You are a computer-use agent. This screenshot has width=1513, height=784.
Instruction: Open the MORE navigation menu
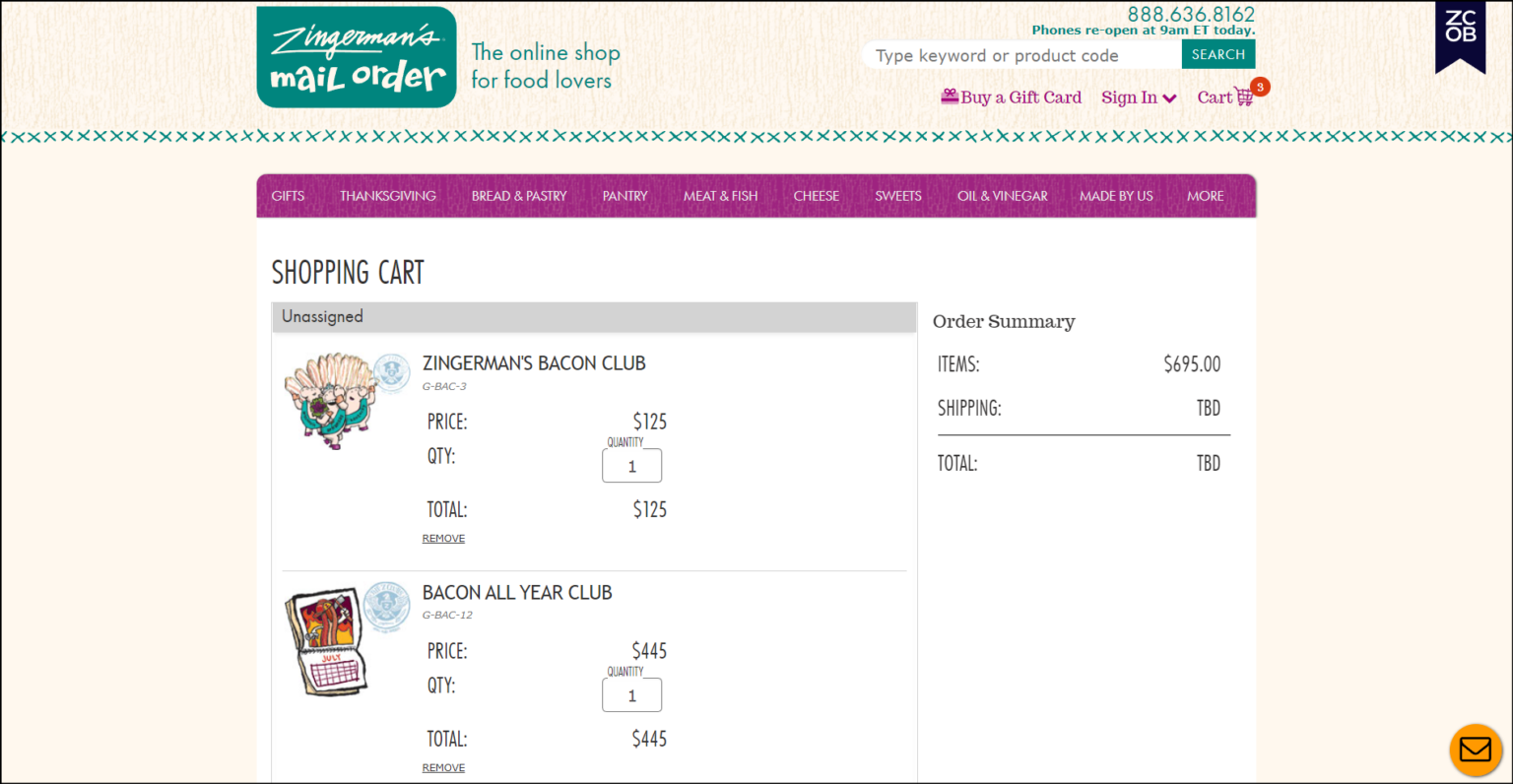click(x=1205, y=196)
